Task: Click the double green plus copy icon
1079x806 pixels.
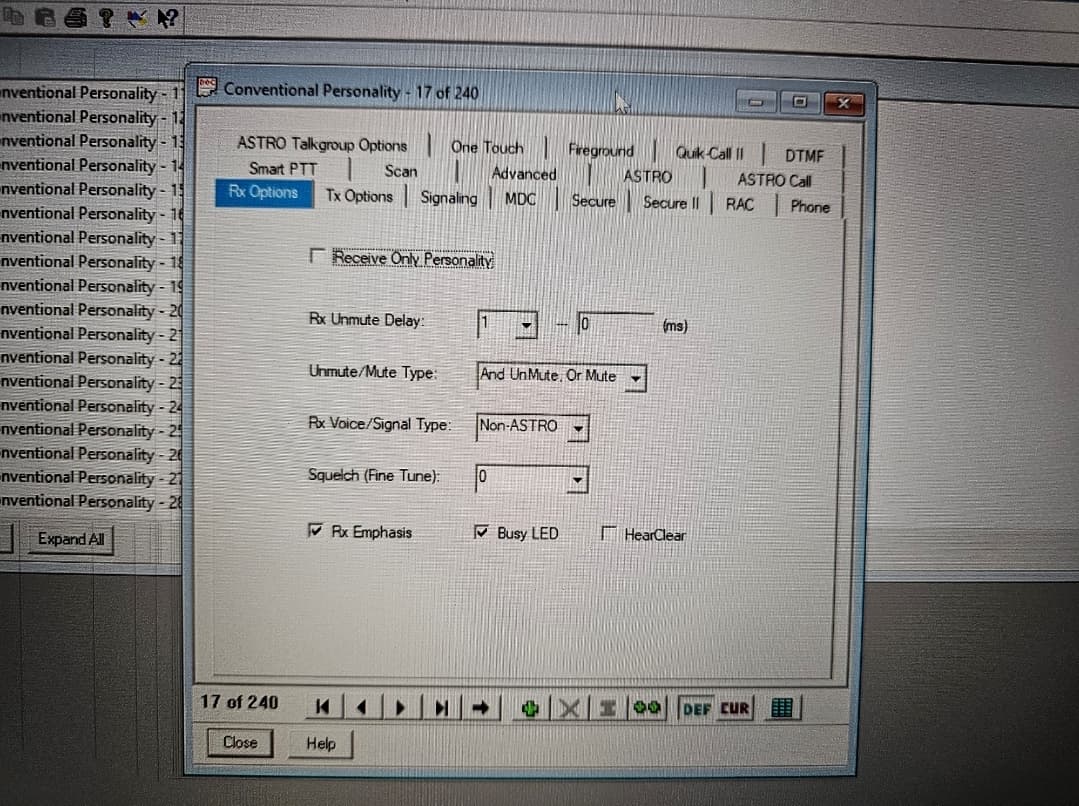Action: point(647,708)
